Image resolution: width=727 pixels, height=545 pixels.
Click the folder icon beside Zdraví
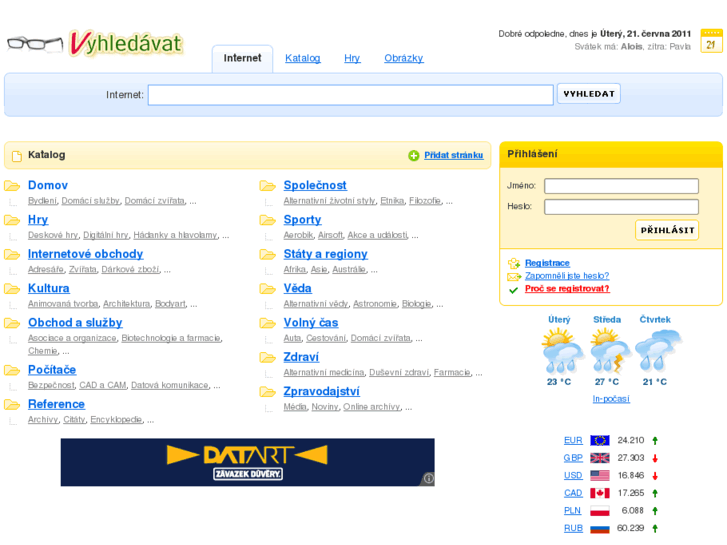click(268, 358)
